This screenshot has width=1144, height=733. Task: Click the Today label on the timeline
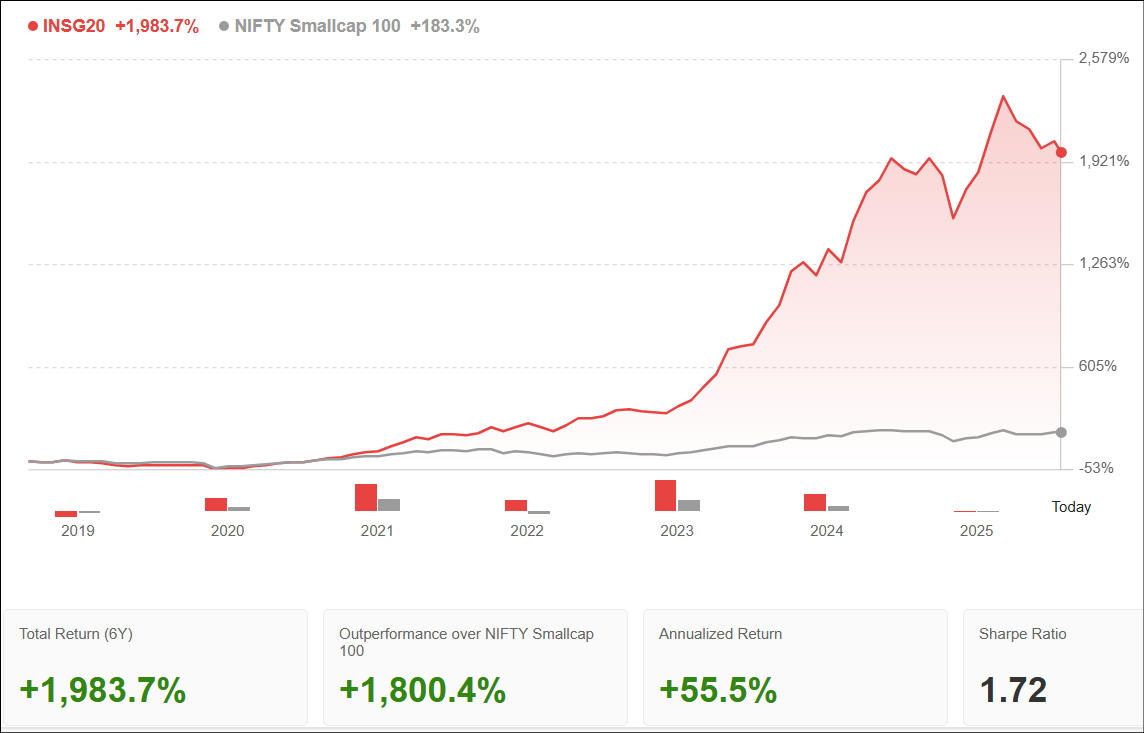[1071, 507]
